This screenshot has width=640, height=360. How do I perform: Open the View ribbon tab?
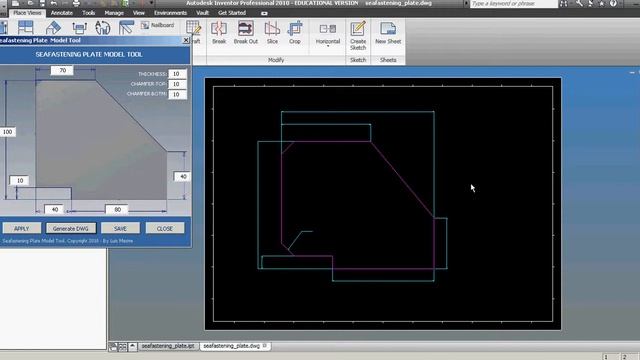coord(139,13)
